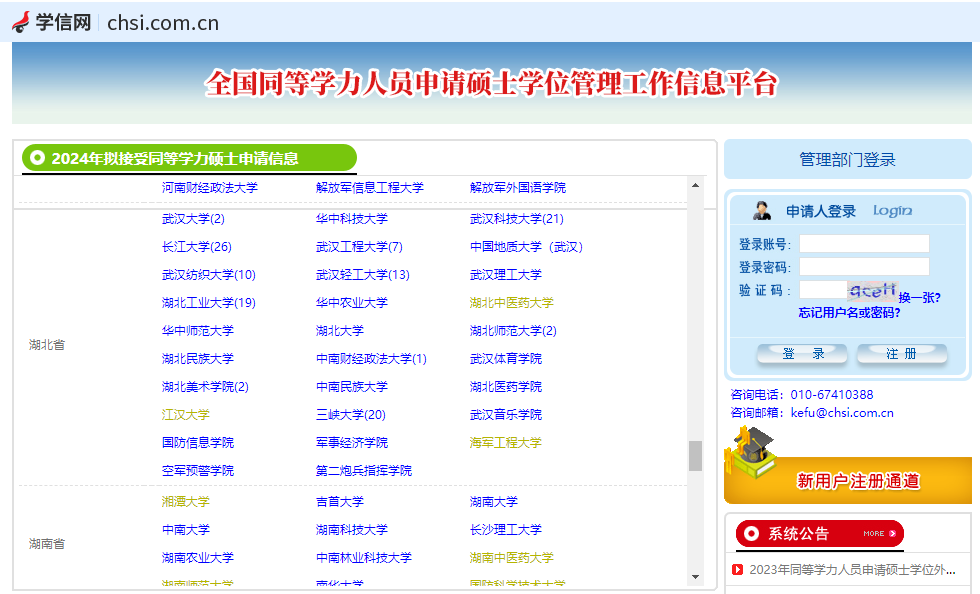
Task: Open 管理部门登录 panel
Action: (x=848, y=160)
